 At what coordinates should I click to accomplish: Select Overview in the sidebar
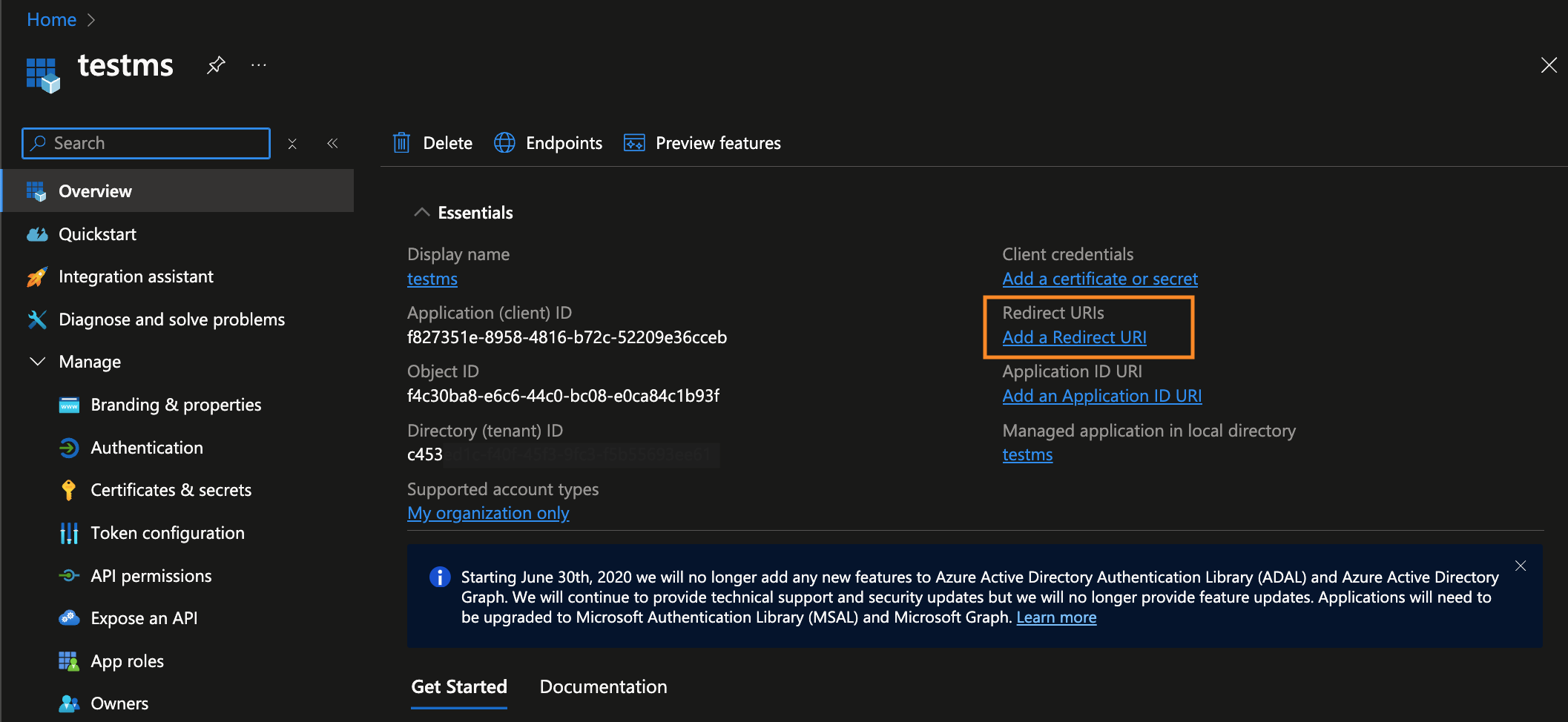click(178, 191)
